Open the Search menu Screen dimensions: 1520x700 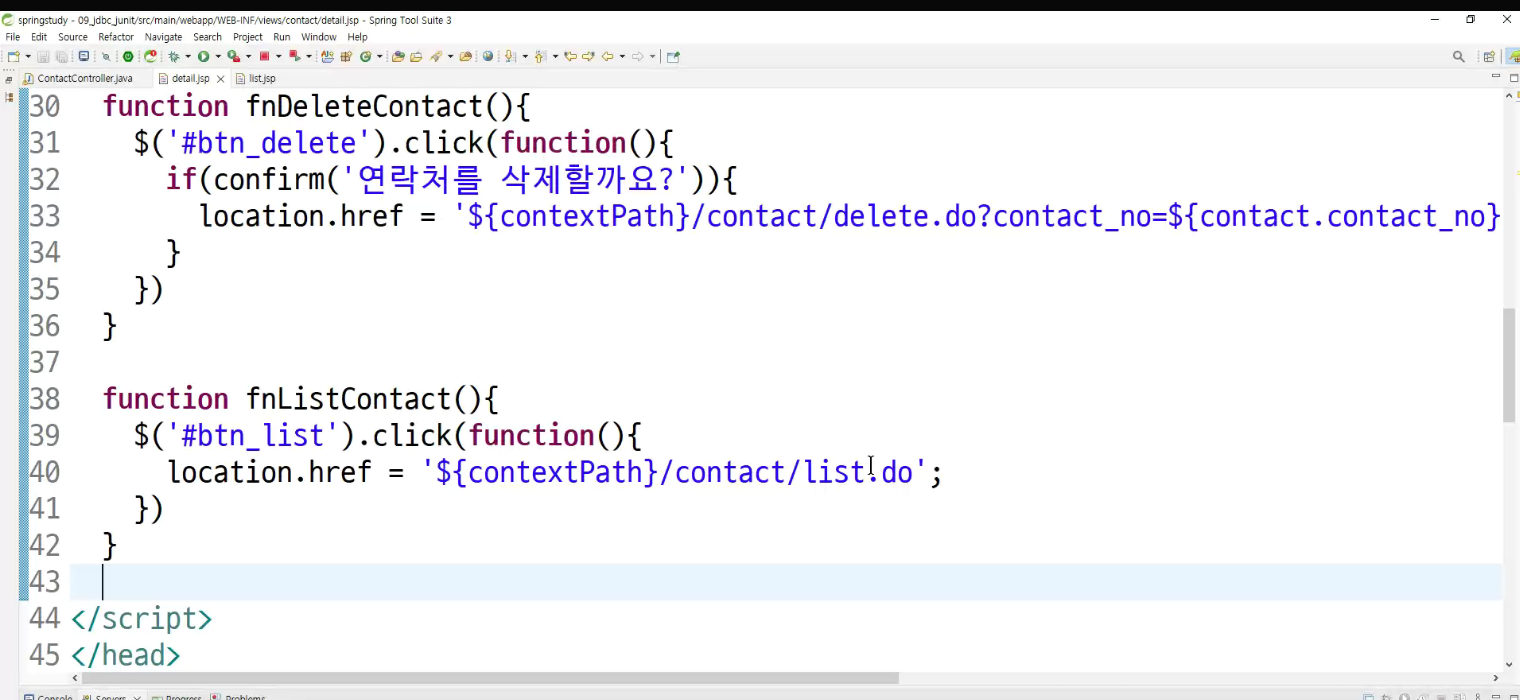[x=208, y=37]
